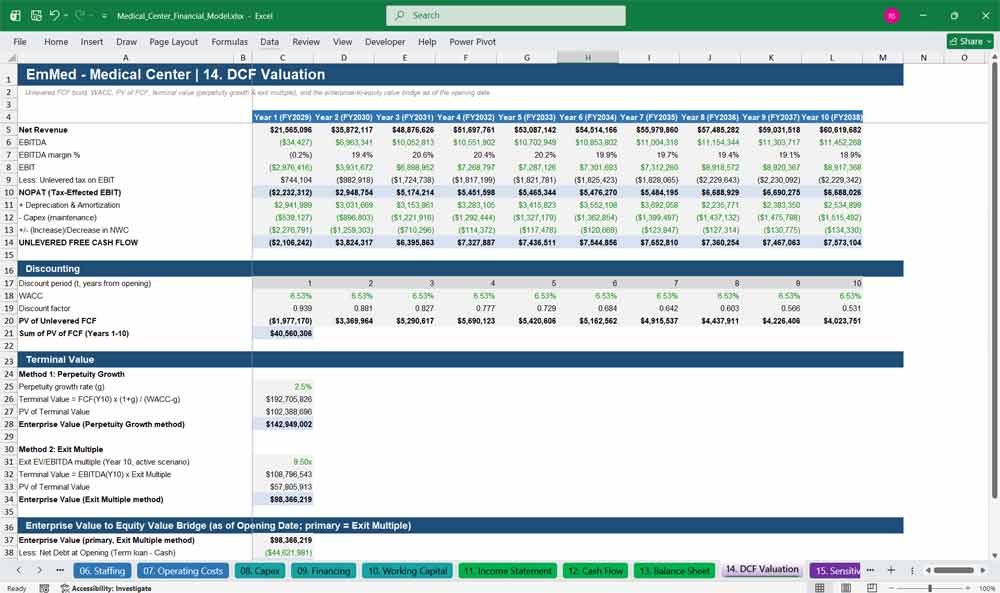This screenshot has height=593, width=1000.
Task: Add a new sheet with plus icon
Action: click(x=891, y=570)
